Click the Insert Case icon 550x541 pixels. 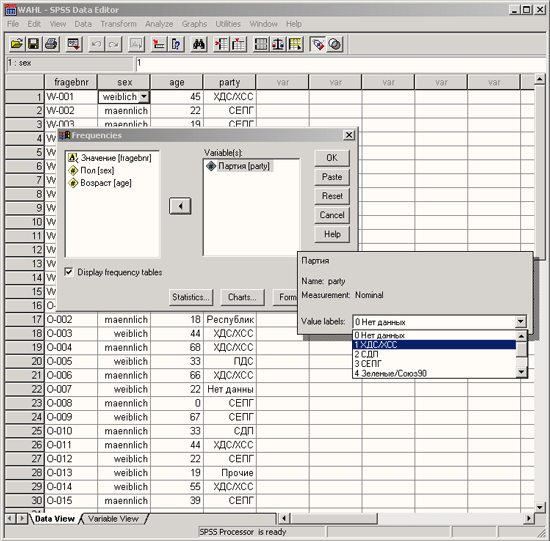221,44
